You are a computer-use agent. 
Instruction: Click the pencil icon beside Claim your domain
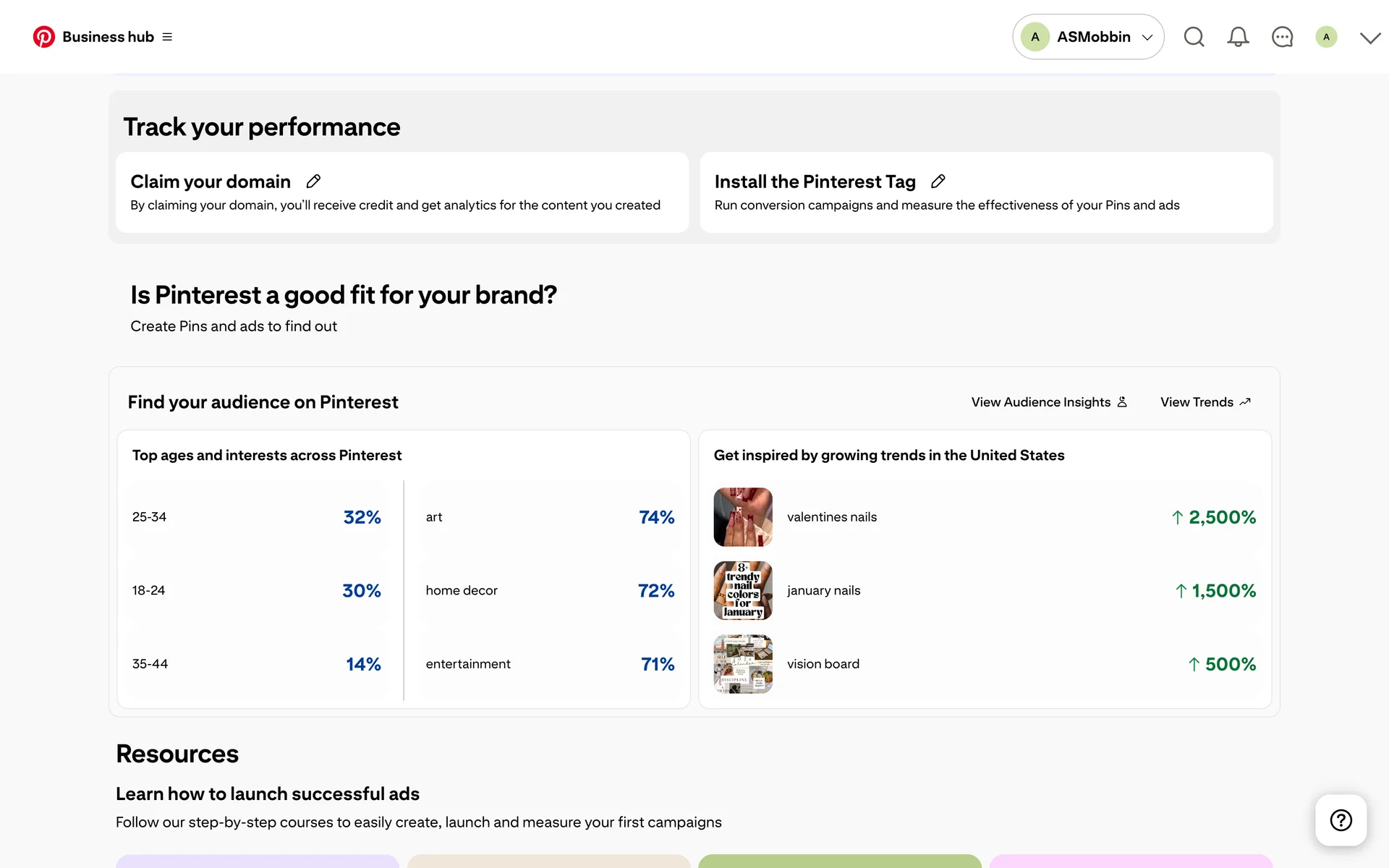(x=313, y=182)
